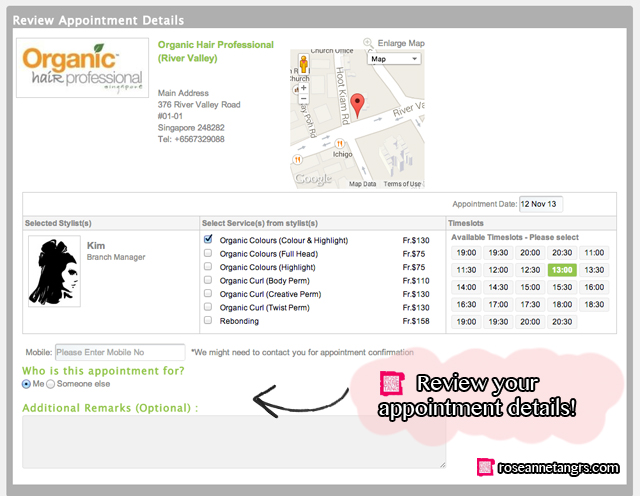Choose the Me radio button
640x496 pixels.
tap(27, 384)
